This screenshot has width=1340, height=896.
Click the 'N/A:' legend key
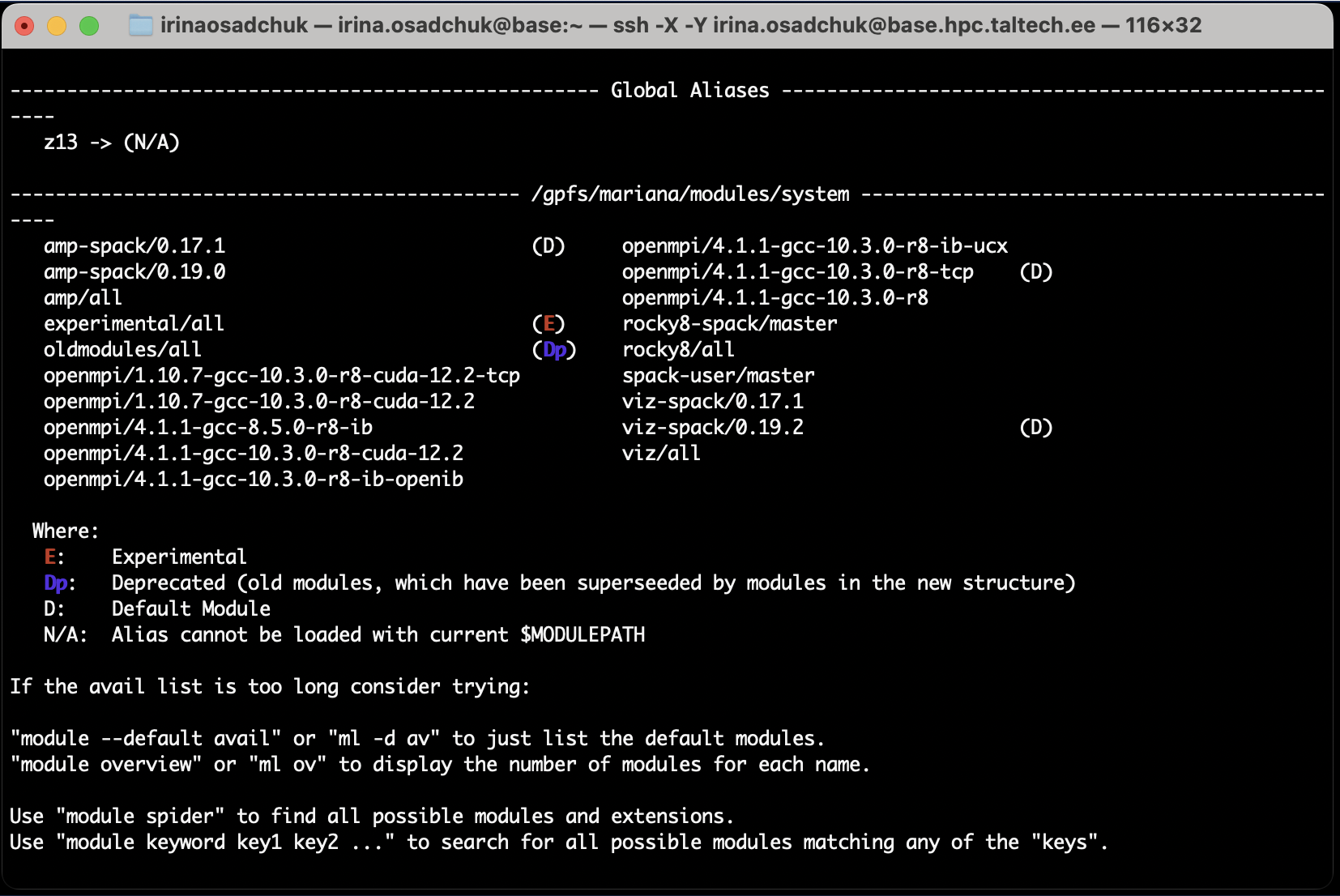coord(66,635)
